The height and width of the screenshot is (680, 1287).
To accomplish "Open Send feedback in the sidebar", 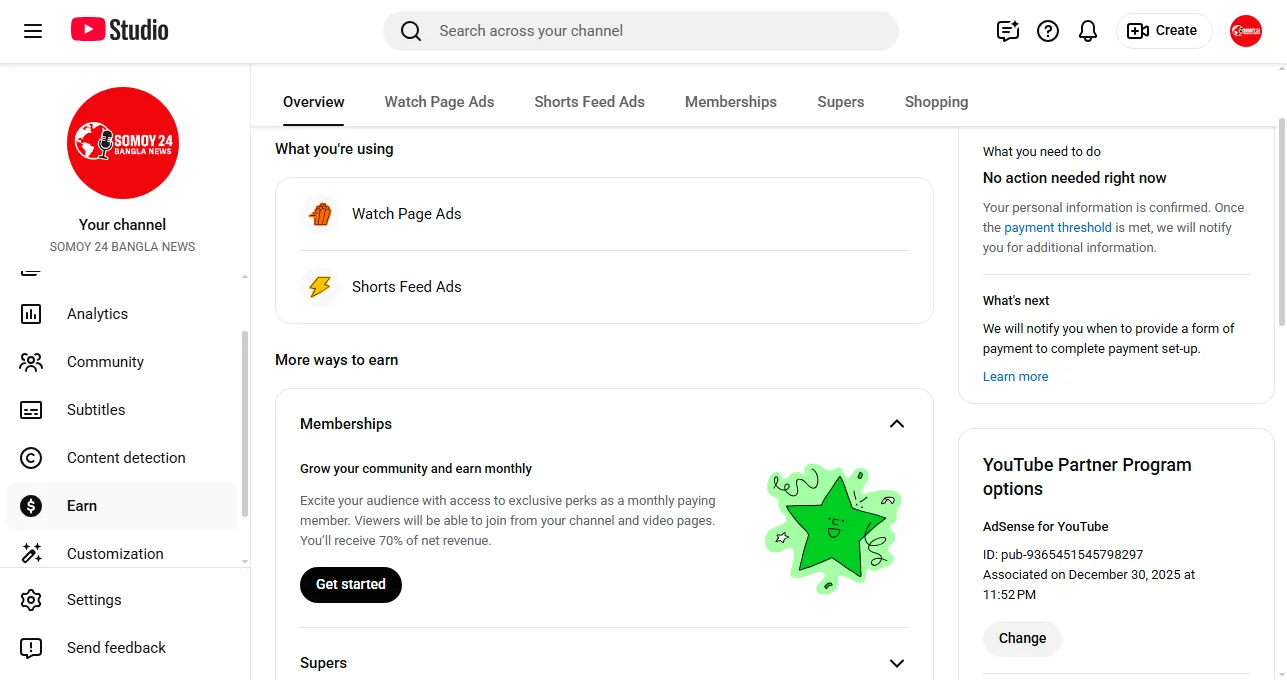I will 123,648.
